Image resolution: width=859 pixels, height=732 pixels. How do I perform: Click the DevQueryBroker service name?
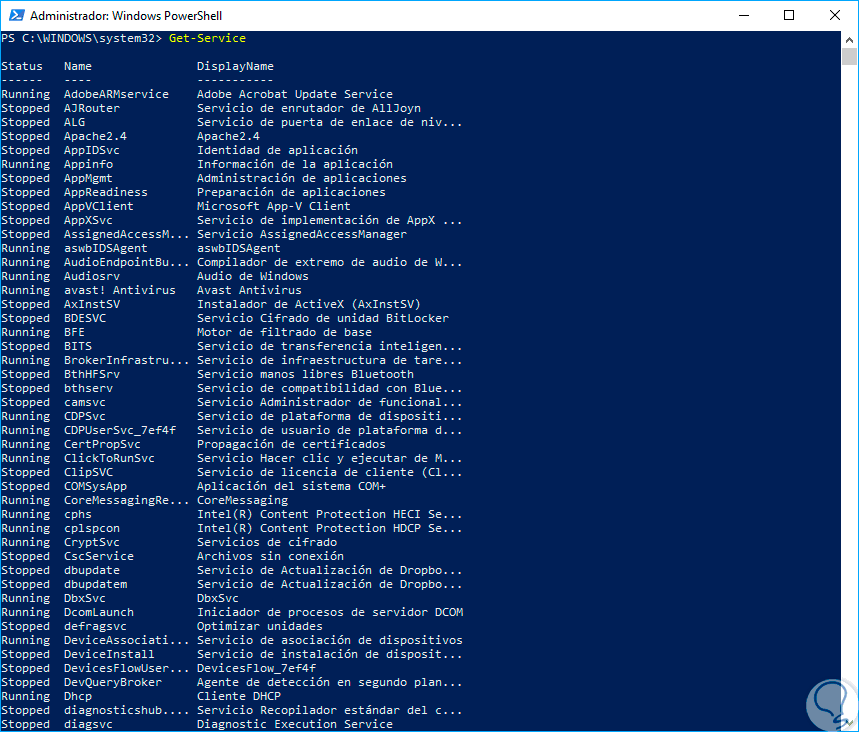[113, 683]
